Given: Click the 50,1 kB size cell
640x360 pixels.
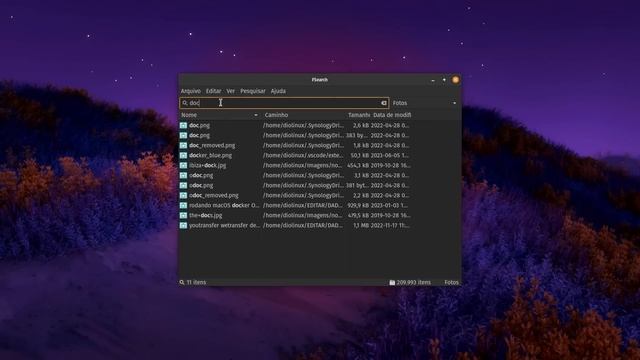Looking at the screenshot, I should tap(360, 156).
